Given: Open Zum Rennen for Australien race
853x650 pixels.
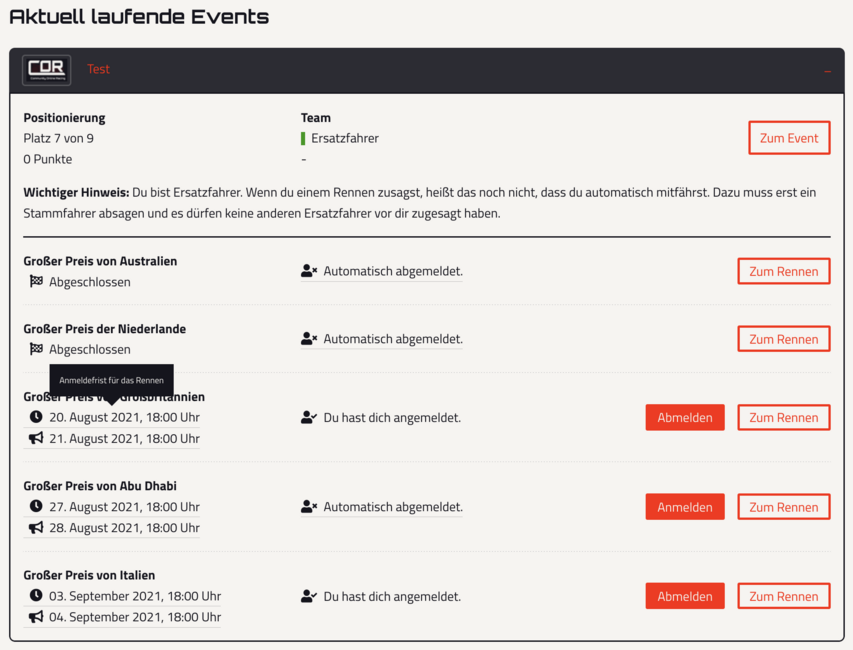Looking at the screenshot, I should tap(783, 271).
